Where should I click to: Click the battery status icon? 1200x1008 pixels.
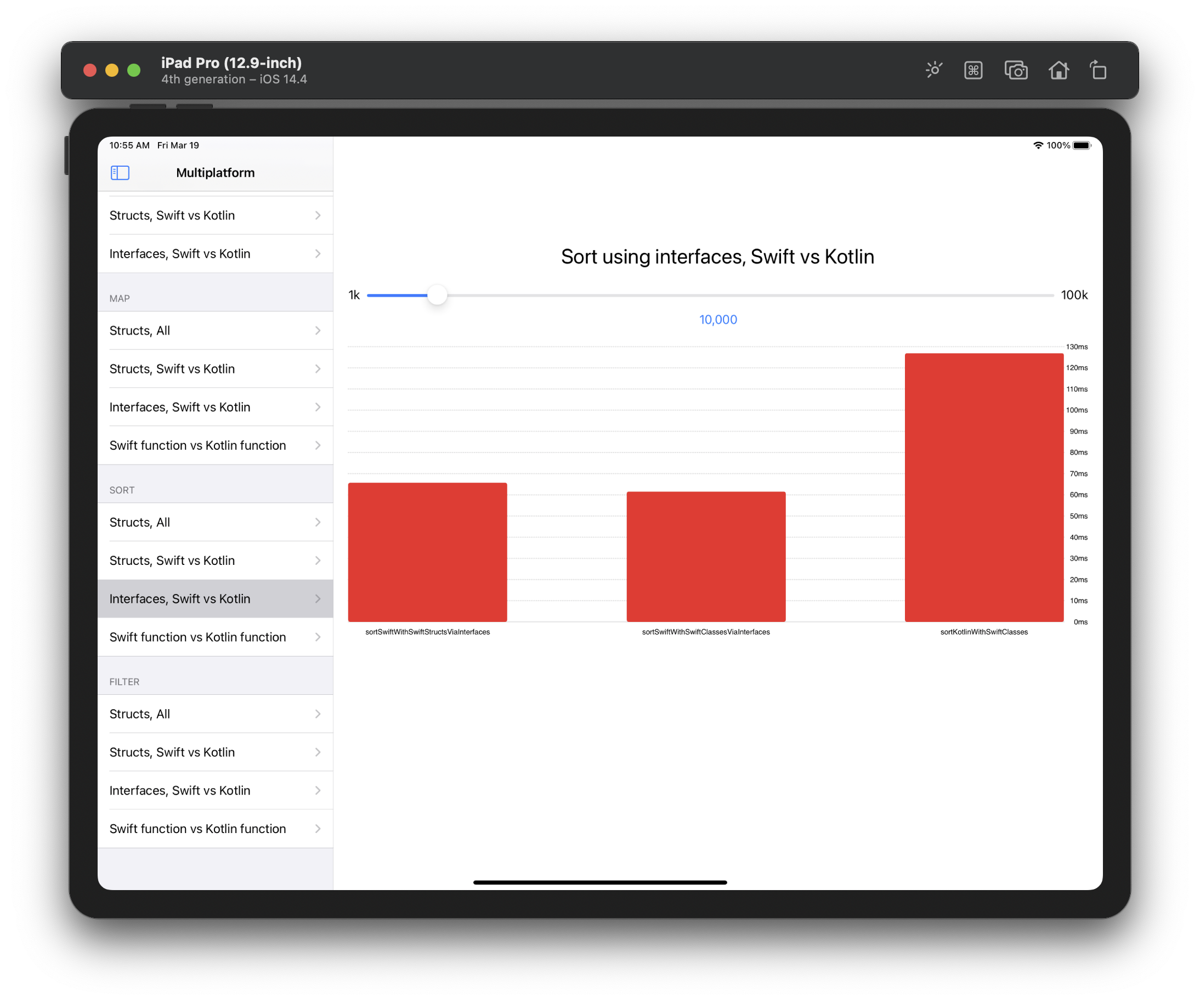click(1082, 145)
